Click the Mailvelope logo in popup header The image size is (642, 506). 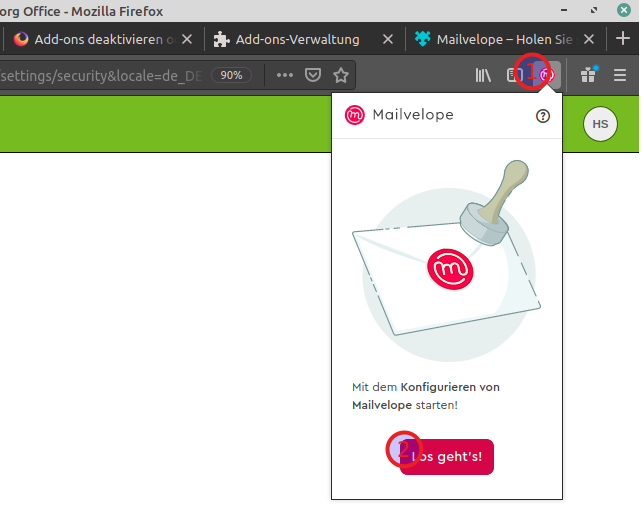pyautogui.click(x=355, y=115)
